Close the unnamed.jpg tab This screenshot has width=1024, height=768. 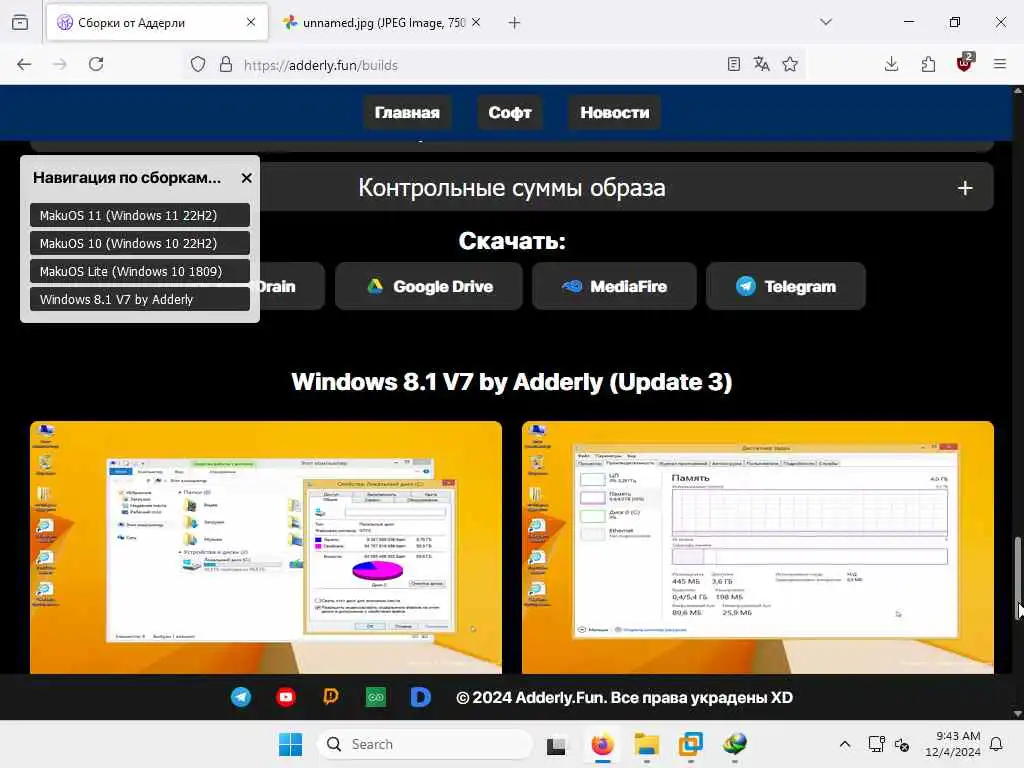pyautogui.click(x=476, y=22)
